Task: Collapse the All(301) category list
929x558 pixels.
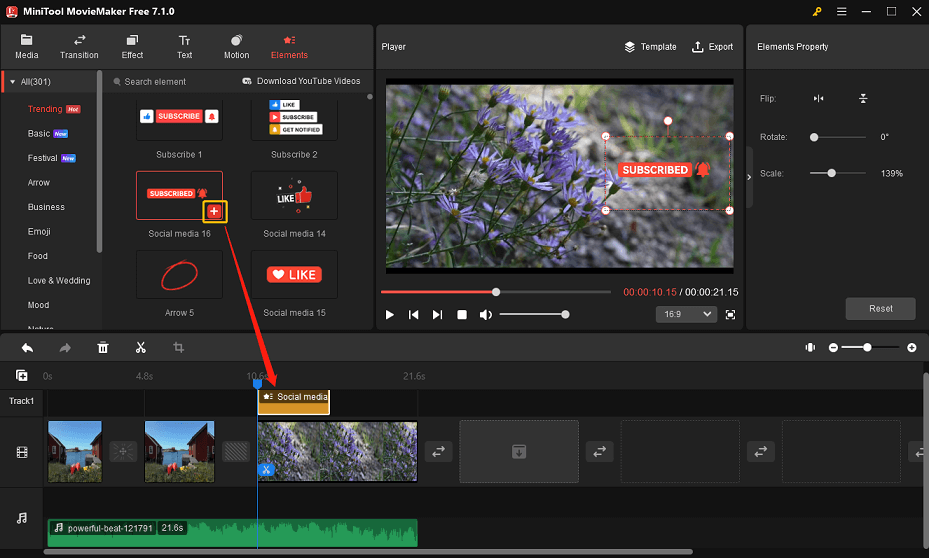Action: (x=12, y=82)
